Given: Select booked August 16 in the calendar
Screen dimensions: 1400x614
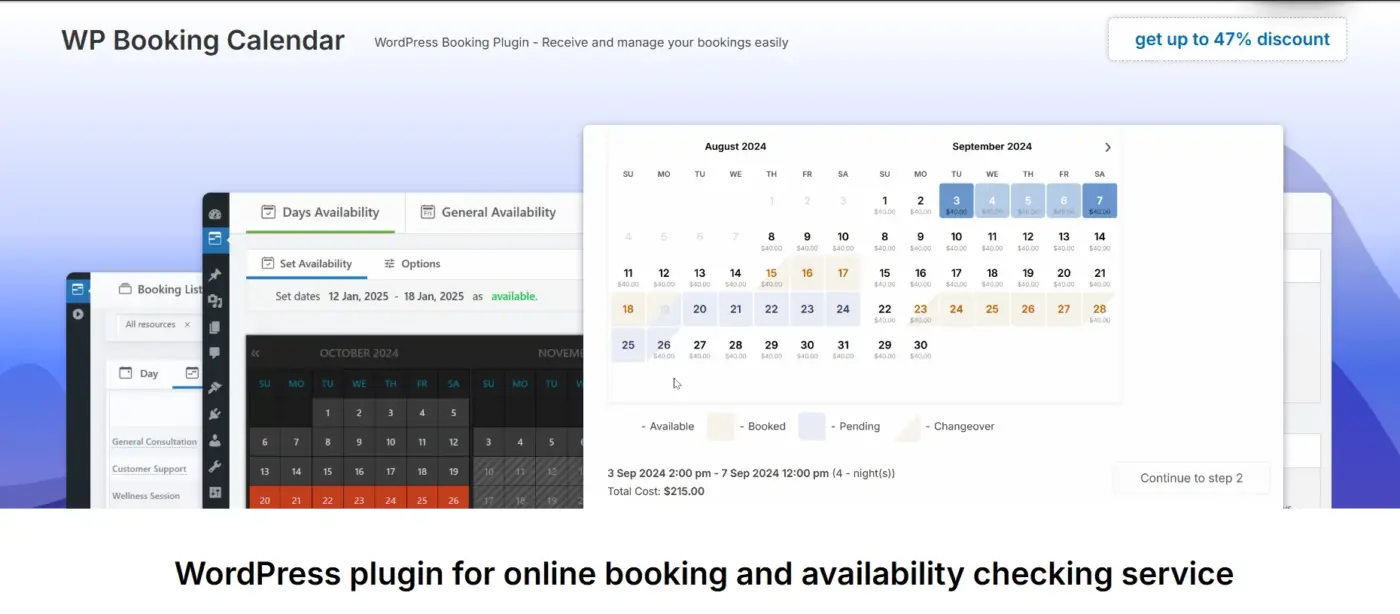Looking at the screenshot, I should click(x=807, y=274).
